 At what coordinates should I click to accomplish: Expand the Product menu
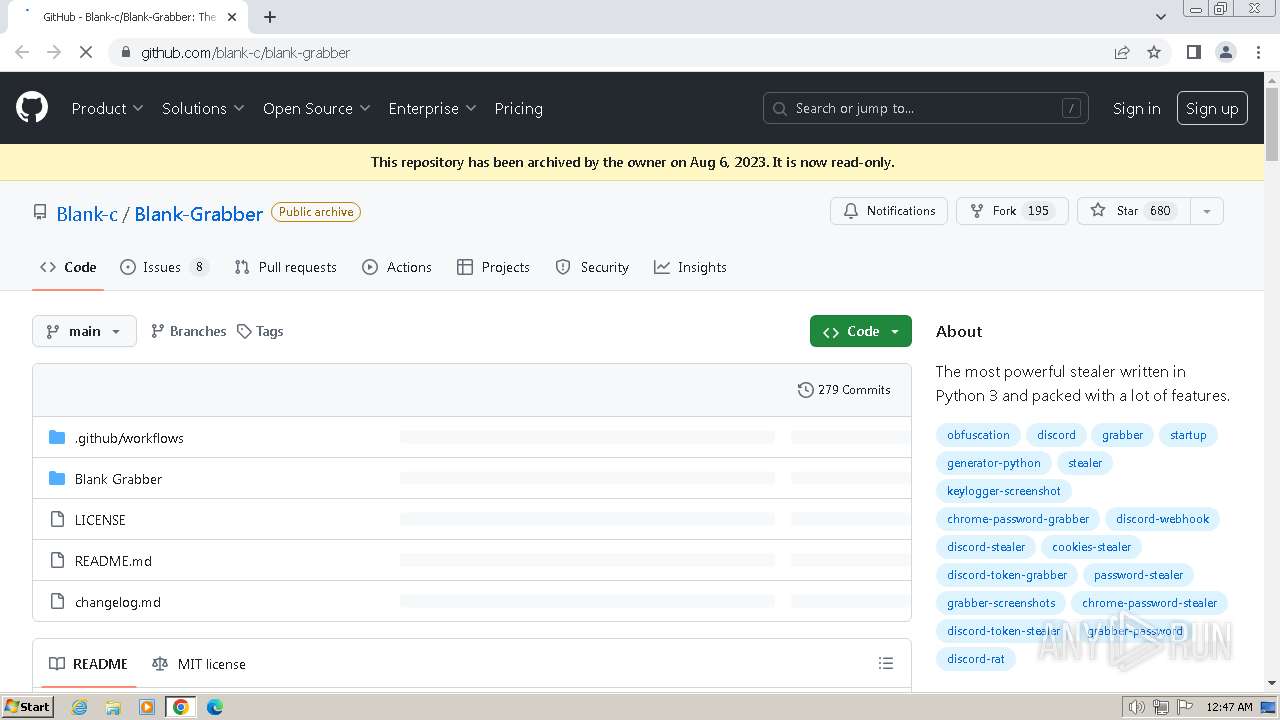click(107, 108)
